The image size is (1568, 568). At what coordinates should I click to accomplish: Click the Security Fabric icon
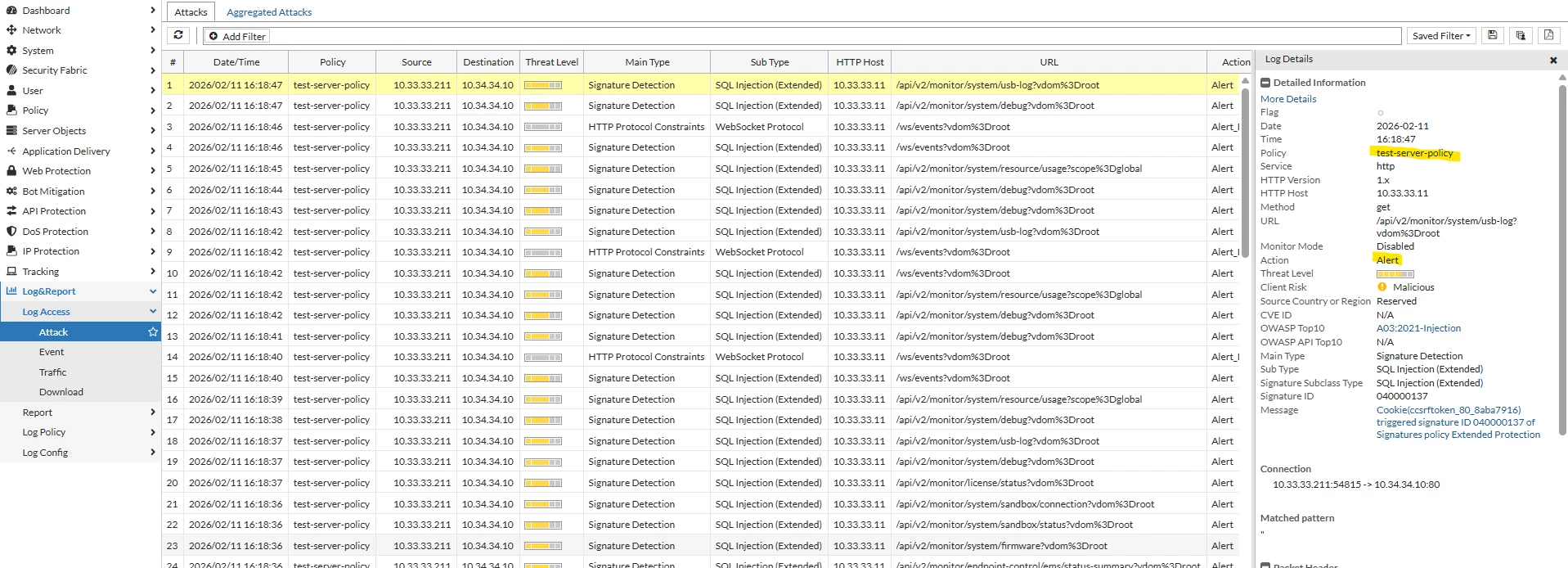[x=11, y=70]
